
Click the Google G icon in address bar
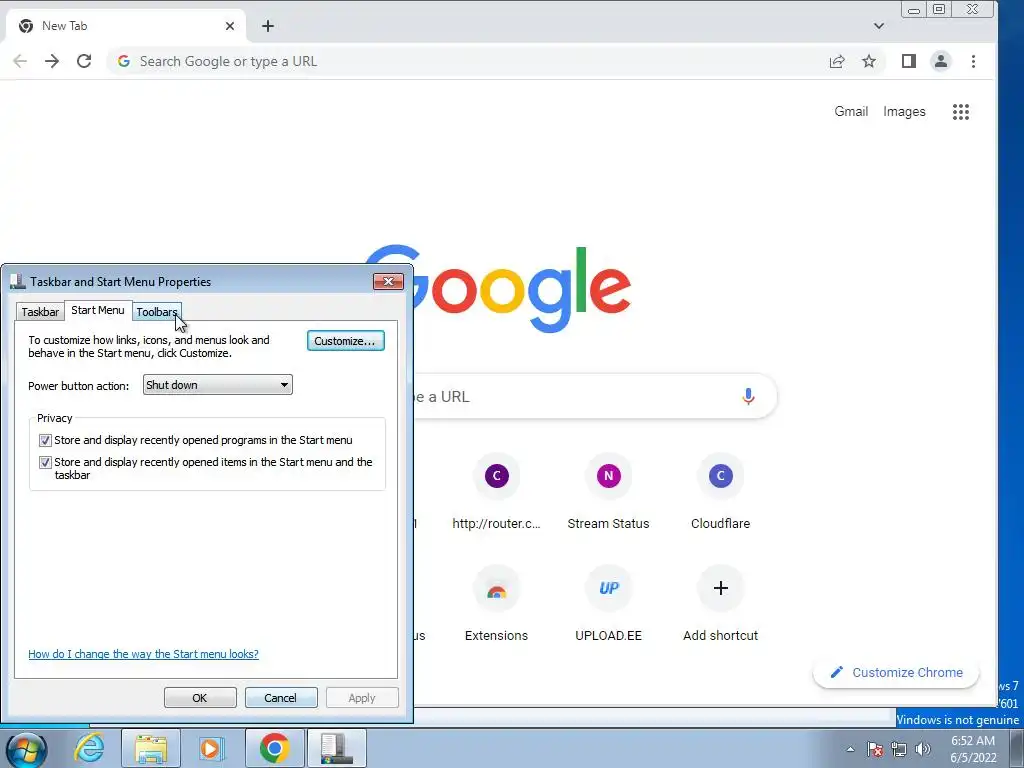tap(123, 61)
